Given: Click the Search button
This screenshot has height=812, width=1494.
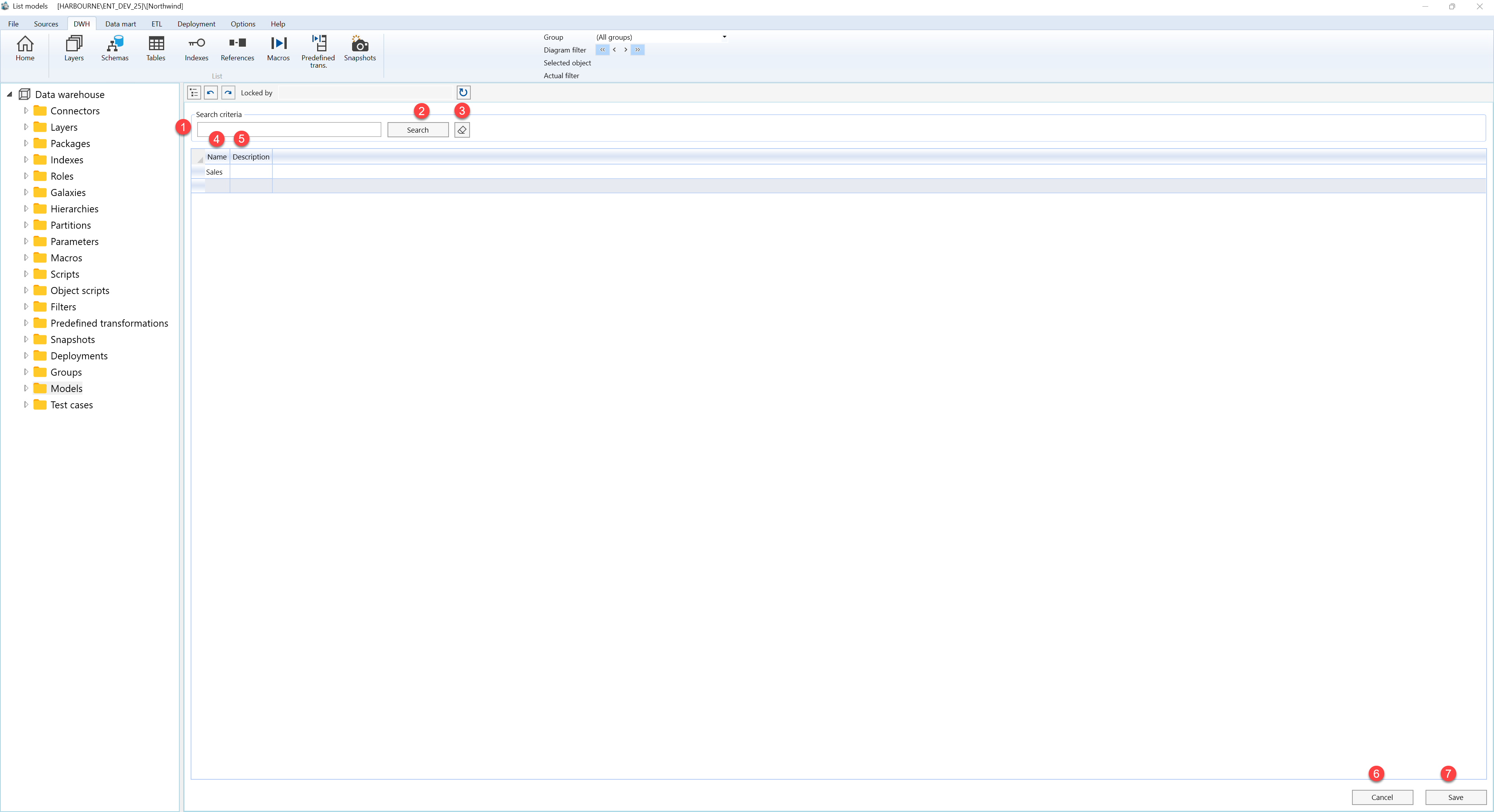Looking at the screenshot, I should click(417, 130).
